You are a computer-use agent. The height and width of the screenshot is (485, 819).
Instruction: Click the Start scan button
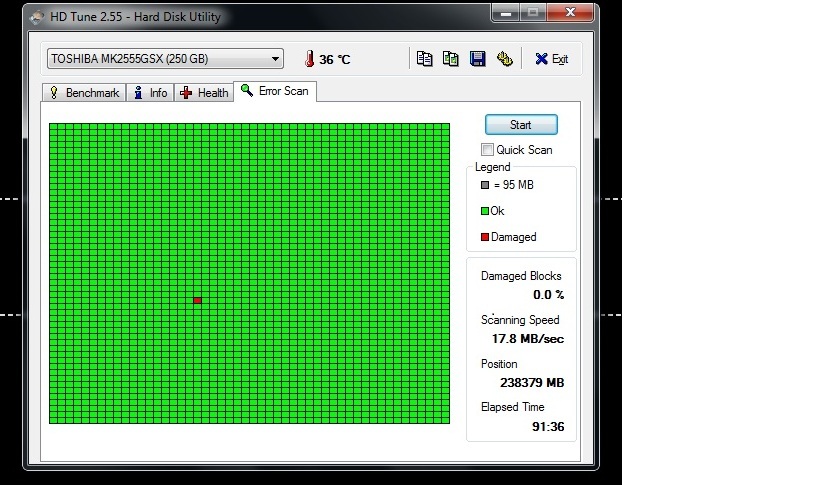(521, 125)
